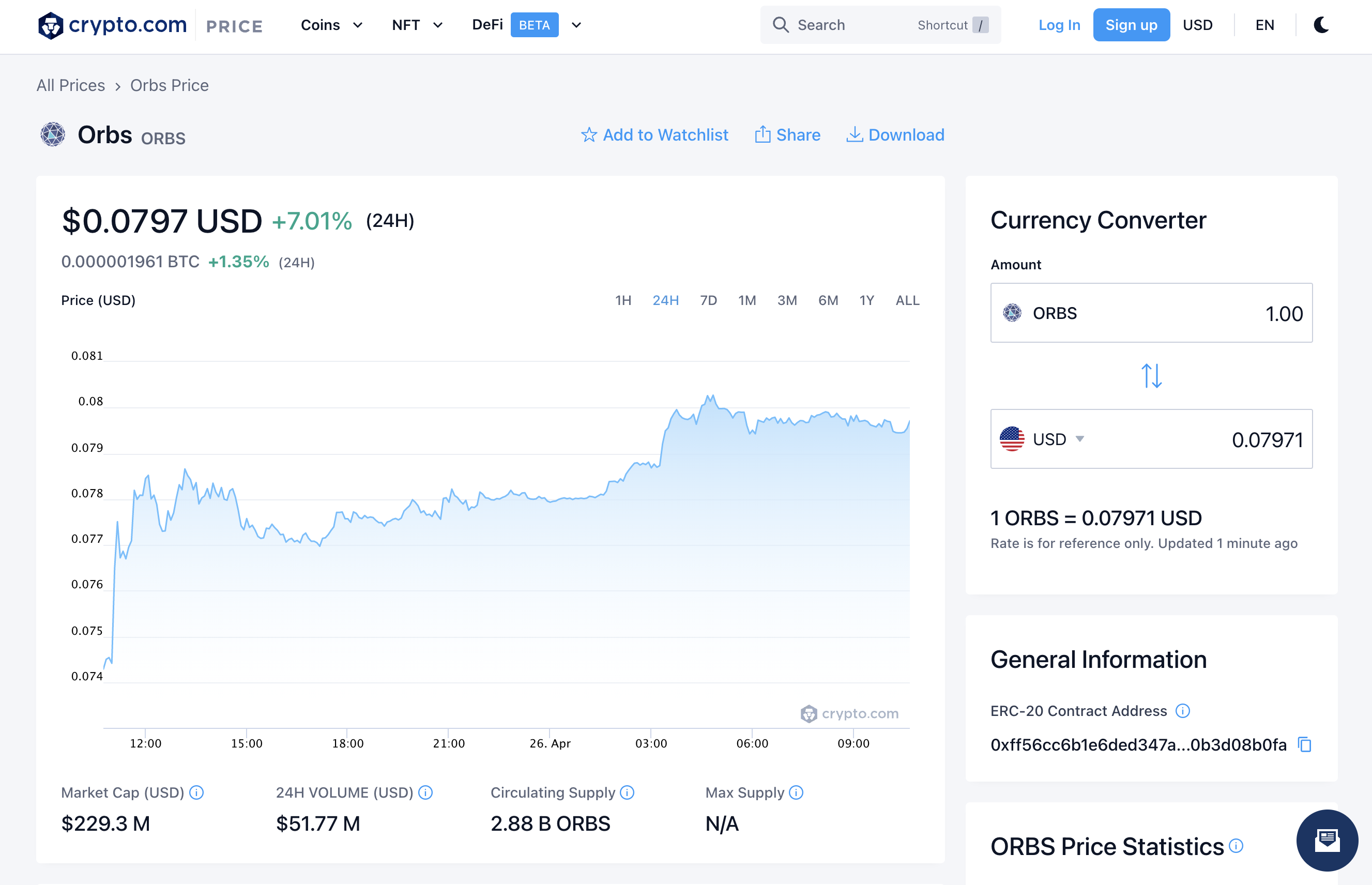Click the ERC-20 Contract Address info icon
This screenshot has width=1372, height=885.
point(1182,711)
